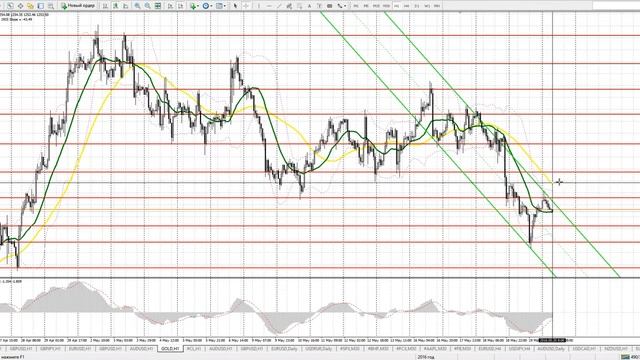Zoom out of the chart
The height and width of the screenshot is (360, 640).
[147, 6]
